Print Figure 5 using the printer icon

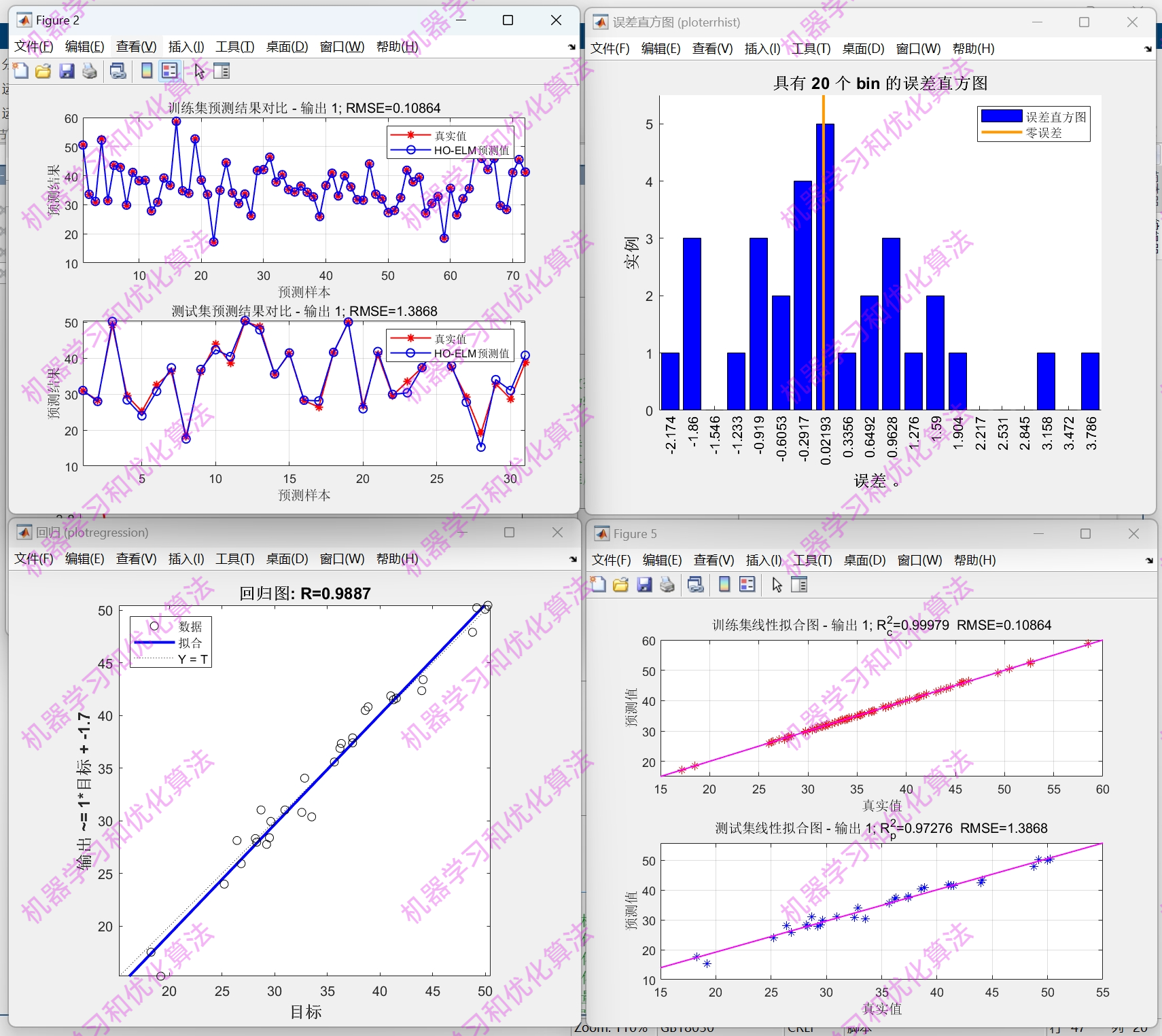[667, 584]
